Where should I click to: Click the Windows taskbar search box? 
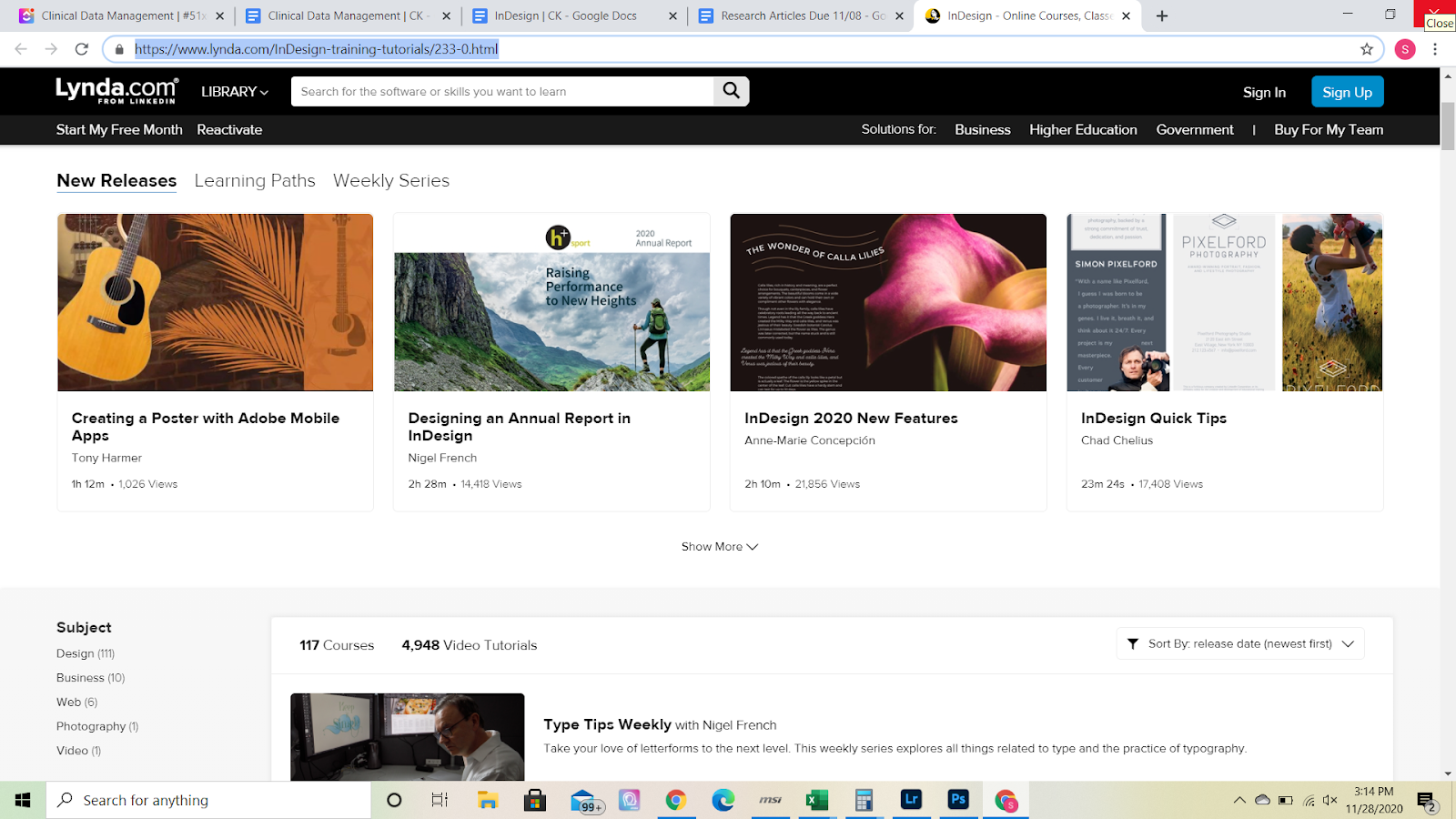pyautogui.click(x=209, y=800)
